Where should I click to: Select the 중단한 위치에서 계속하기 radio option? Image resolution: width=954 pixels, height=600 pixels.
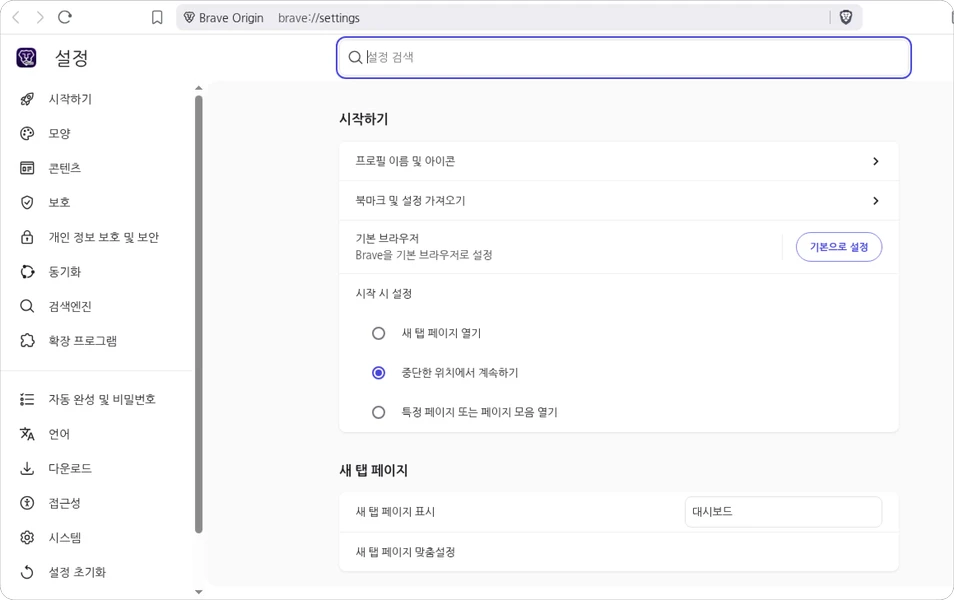coord(378,373)
